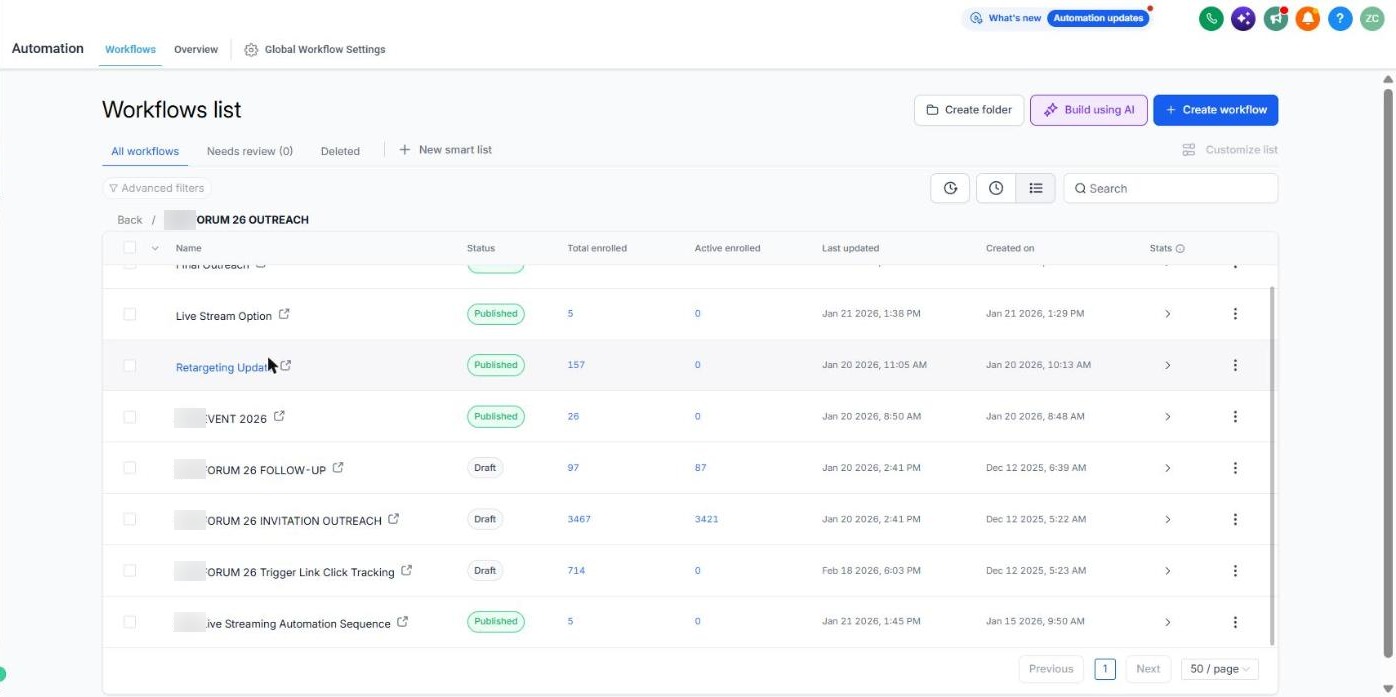Open the 50 / page dropdown

point(1219,669)
